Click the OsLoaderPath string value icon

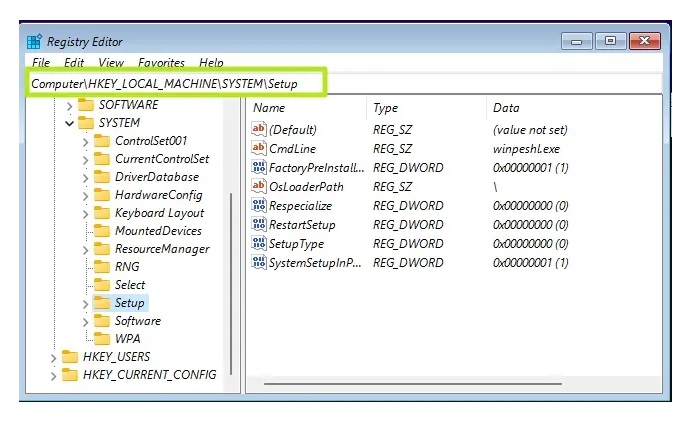[x=259, y=186]
